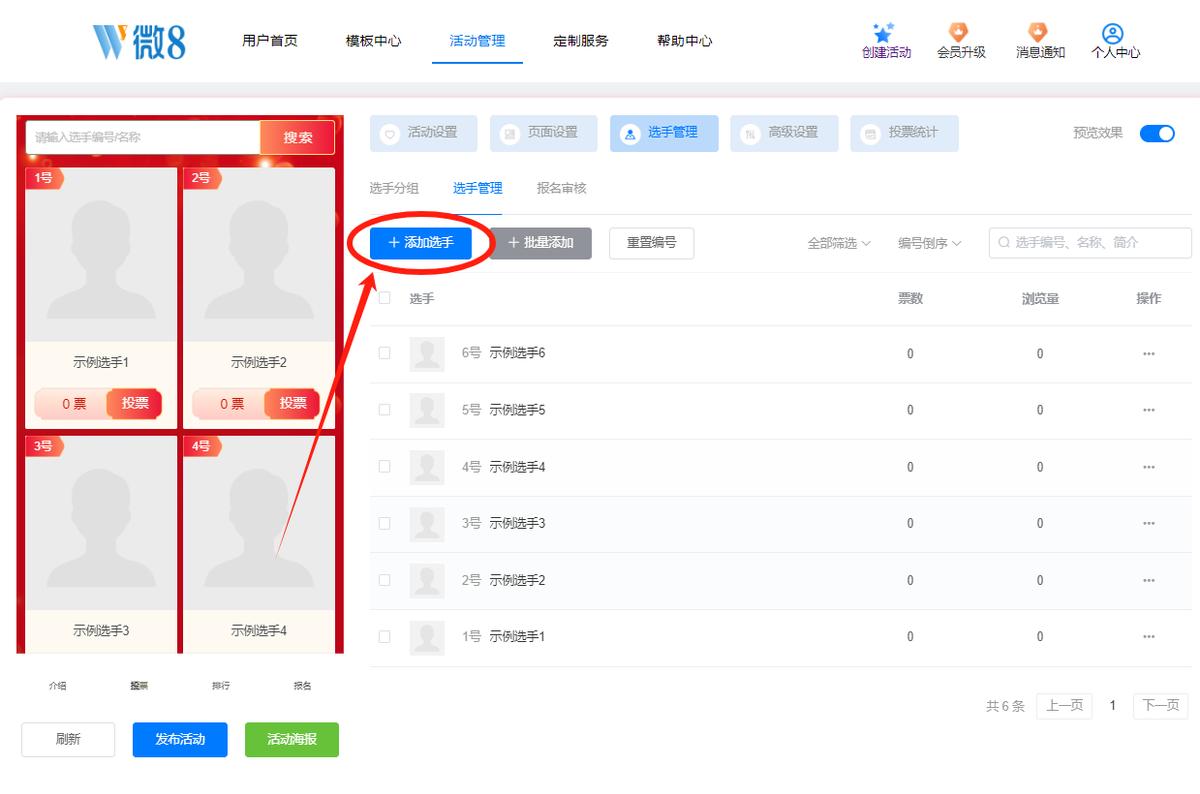This screenshot has width=1200, height=794.
Task: Check the box for 5号 示例选手5
Action: pos(384,410)
